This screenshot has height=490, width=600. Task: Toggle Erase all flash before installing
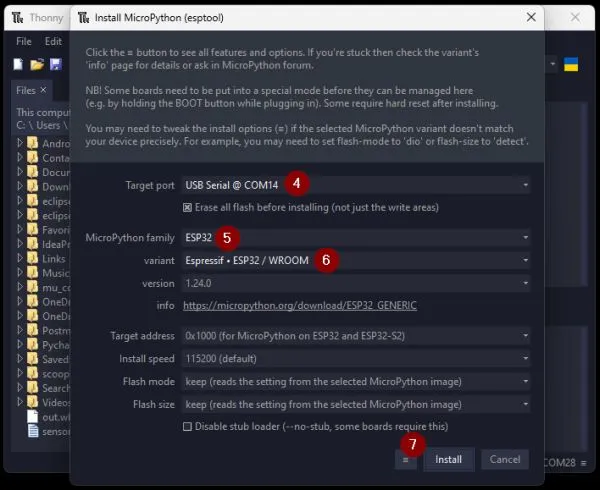coord(188,208)
